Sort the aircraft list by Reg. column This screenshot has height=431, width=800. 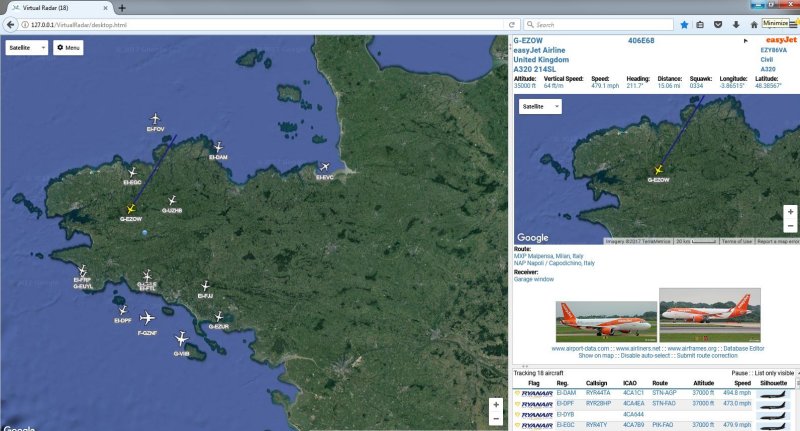tap(562, 383)
